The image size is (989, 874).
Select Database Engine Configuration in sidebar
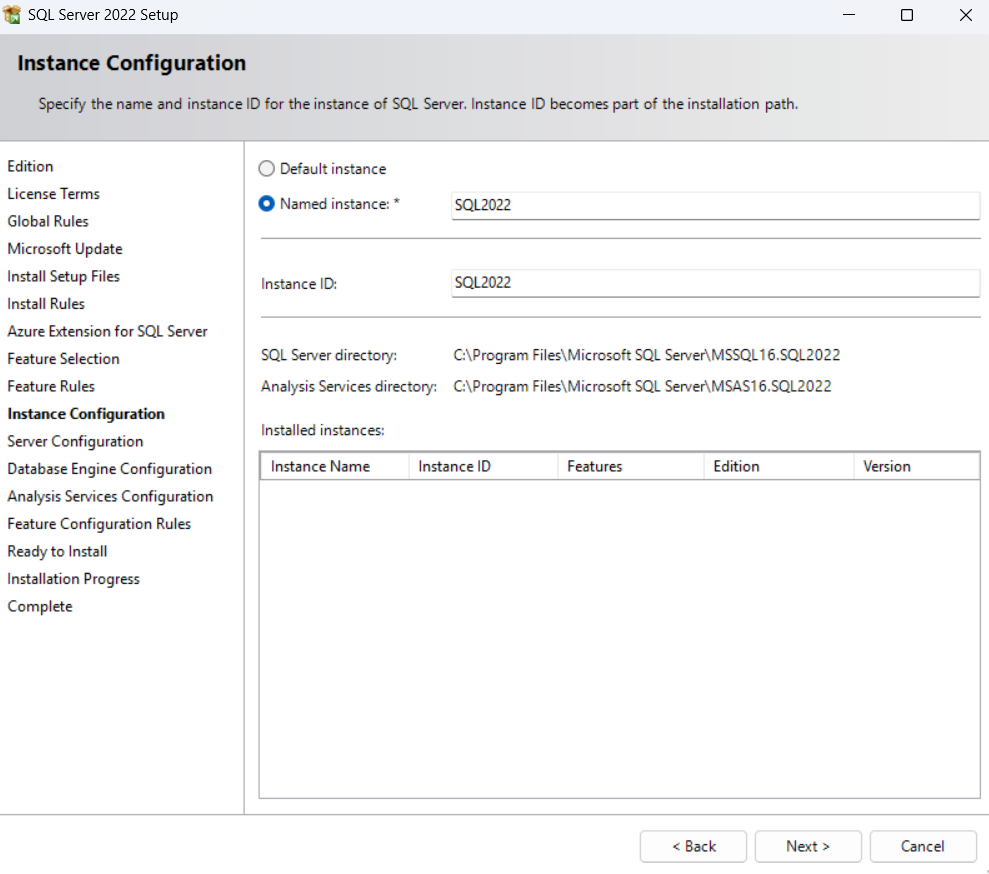click(109, 469)
